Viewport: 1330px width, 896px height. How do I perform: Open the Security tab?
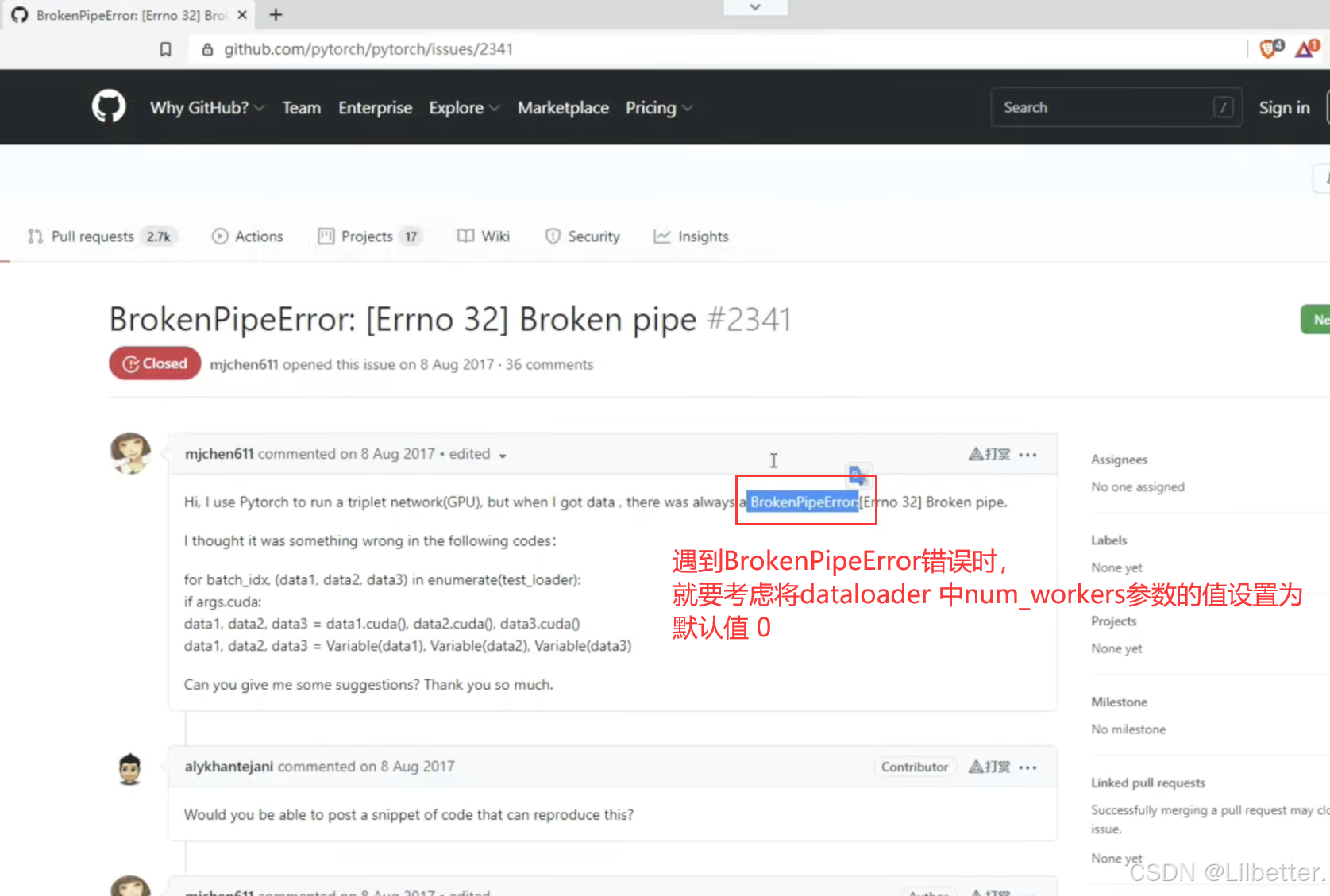coord(582,236)
